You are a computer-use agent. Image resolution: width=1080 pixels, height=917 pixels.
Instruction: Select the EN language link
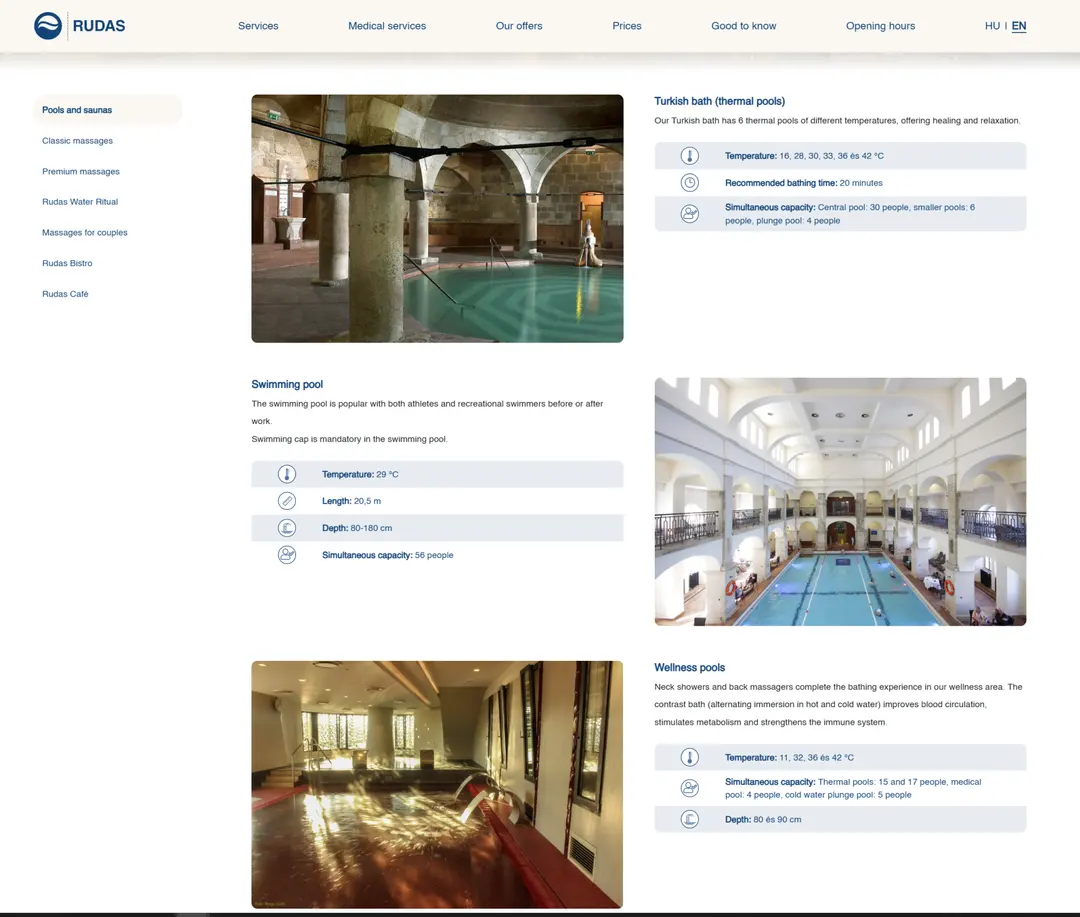pos(1019,26)
